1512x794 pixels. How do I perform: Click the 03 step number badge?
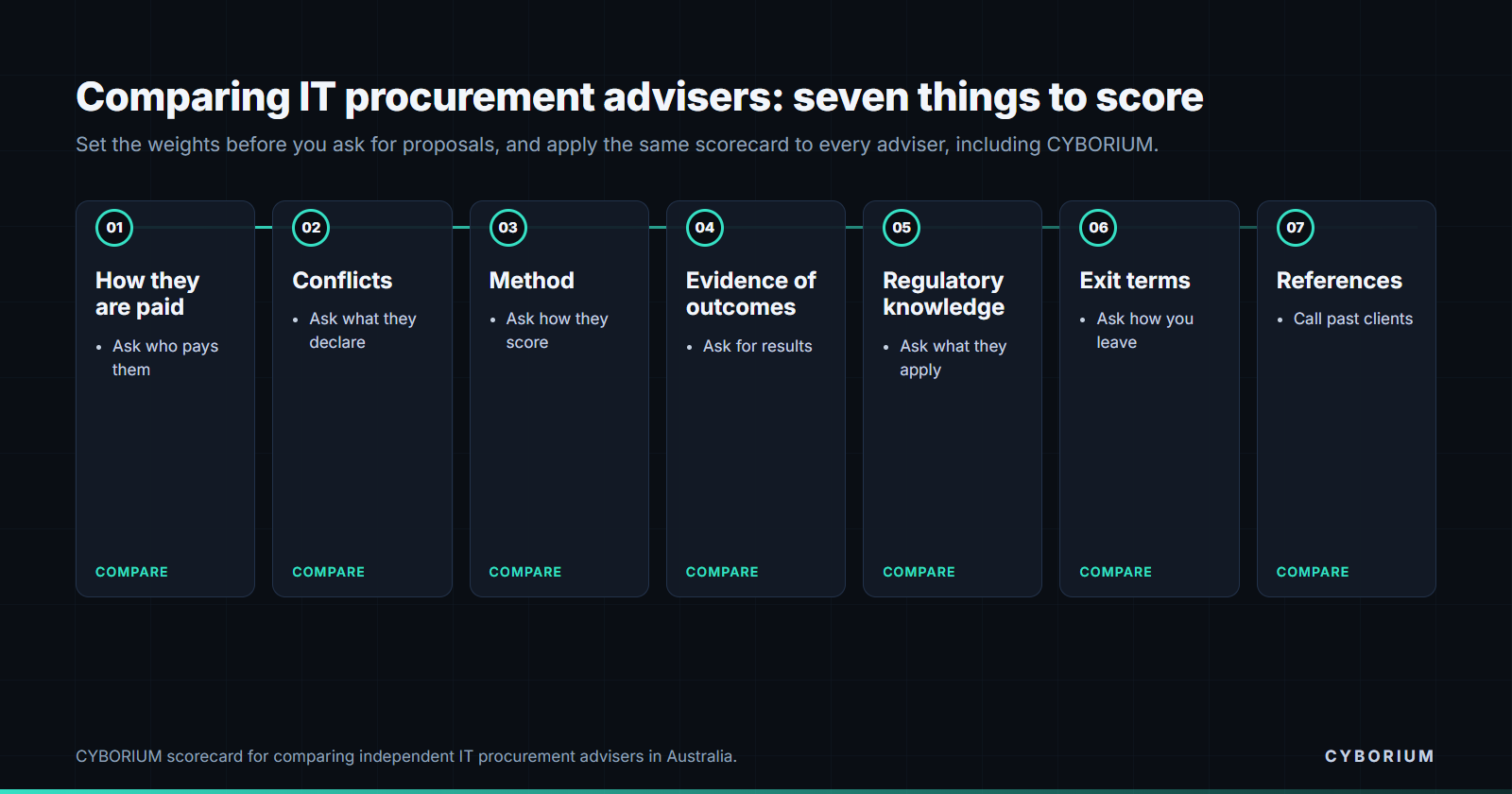(508, 228)
